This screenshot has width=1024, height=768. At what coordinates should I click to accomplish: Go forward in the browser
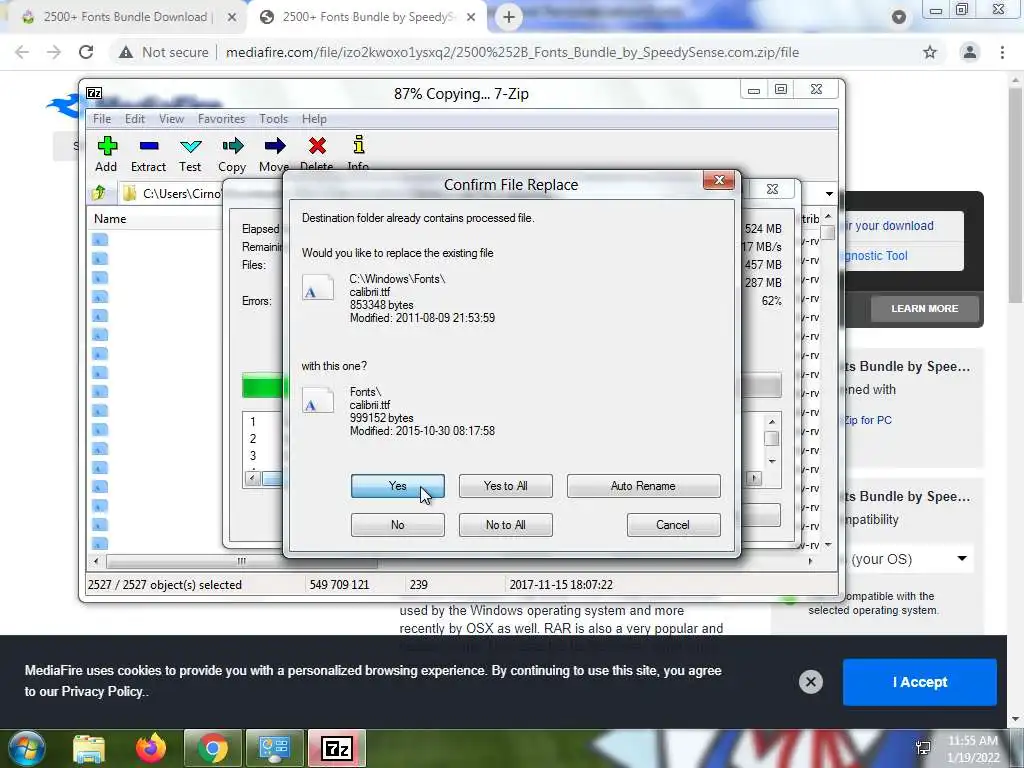tap(54, 52)
